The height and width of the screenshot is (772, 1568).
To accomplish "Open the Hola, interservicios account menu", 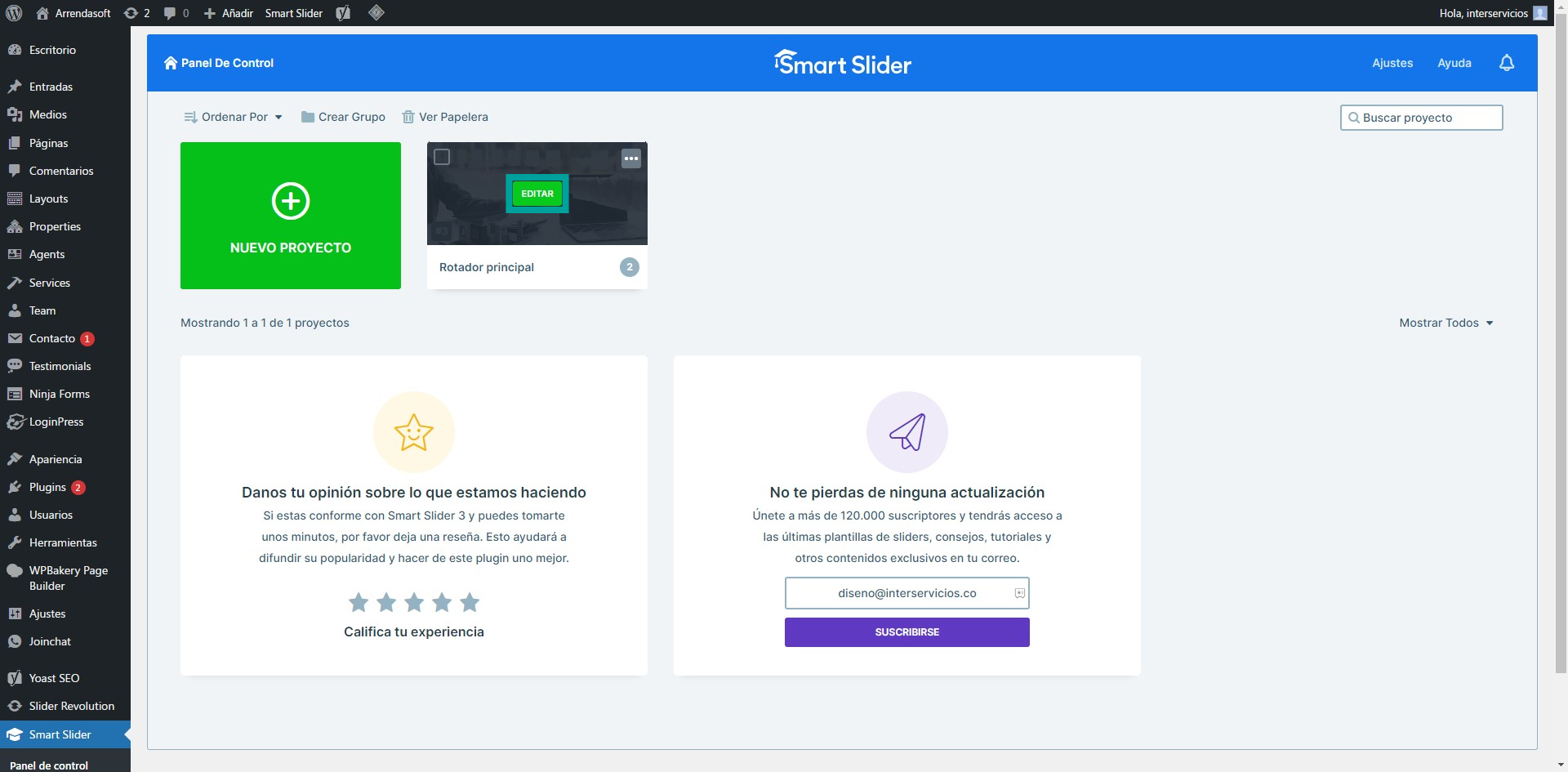I will click(1493, 13).
